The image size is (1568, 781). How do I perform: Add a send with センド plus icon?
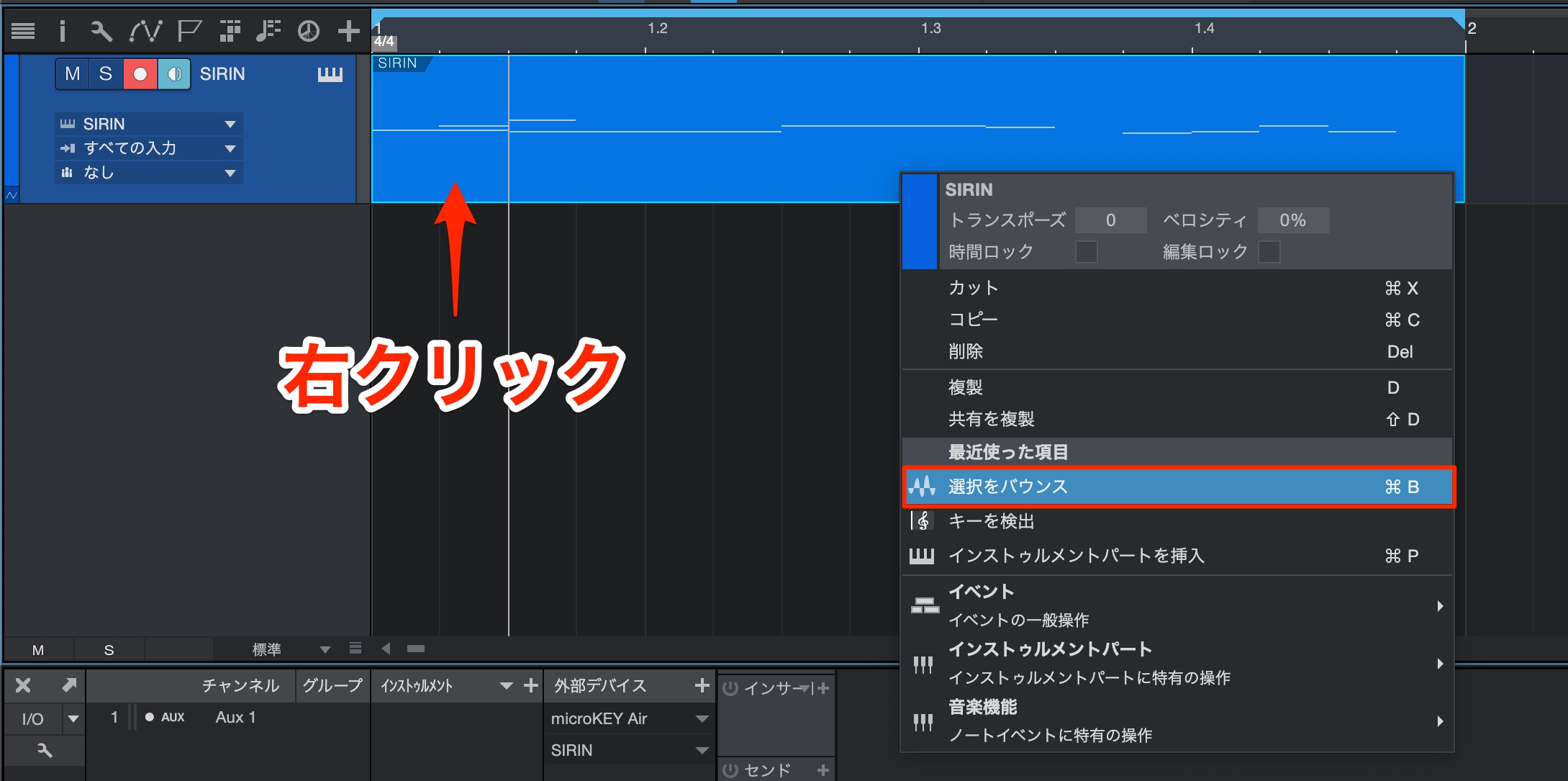(x=823, y=770)
